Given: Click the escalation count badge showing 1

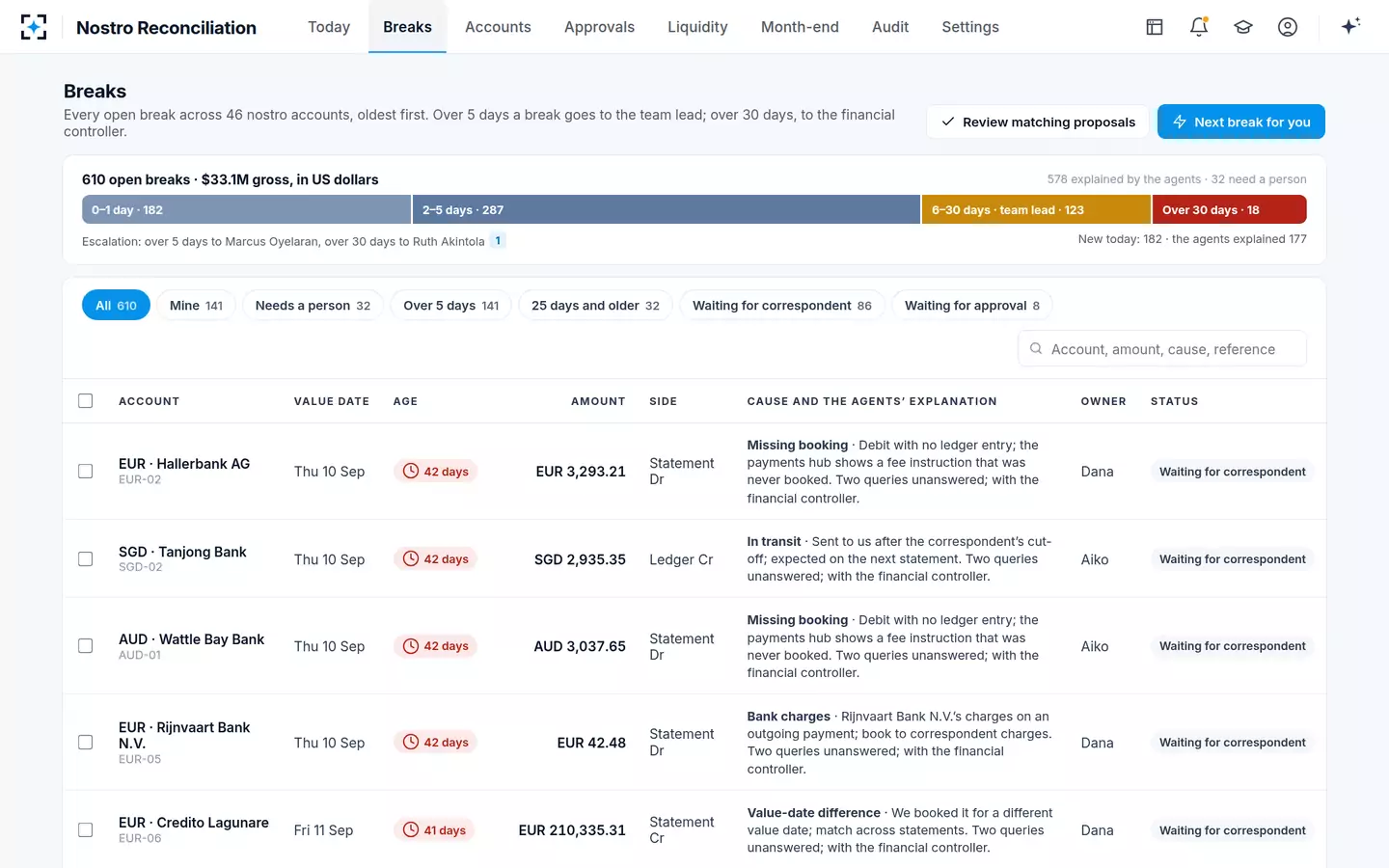Looking at the screenshot, I should point(498,241).
